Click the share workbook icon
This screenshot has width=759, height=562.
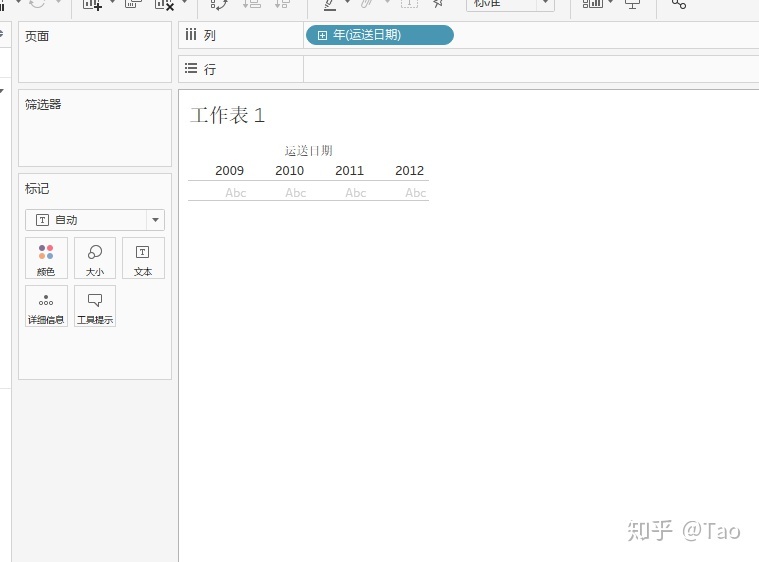[x=679, y=4]
